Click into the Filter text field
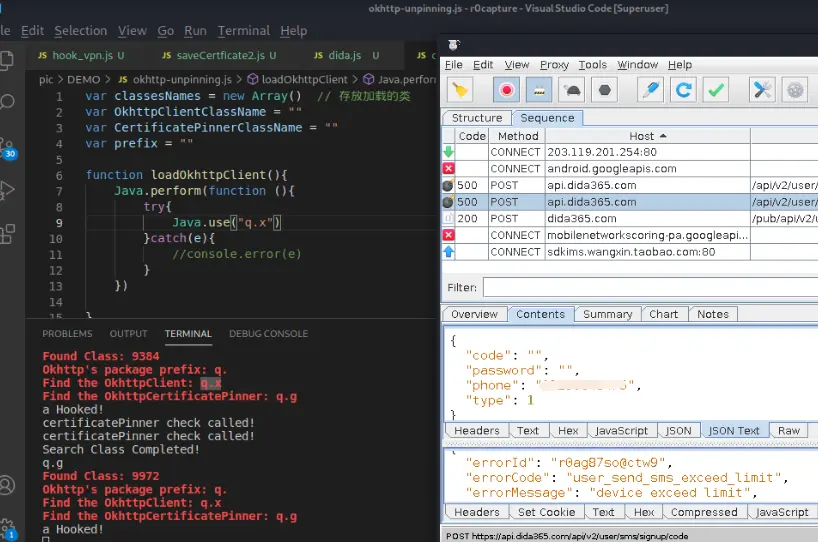The image size is (818, 542). (650, 288)
